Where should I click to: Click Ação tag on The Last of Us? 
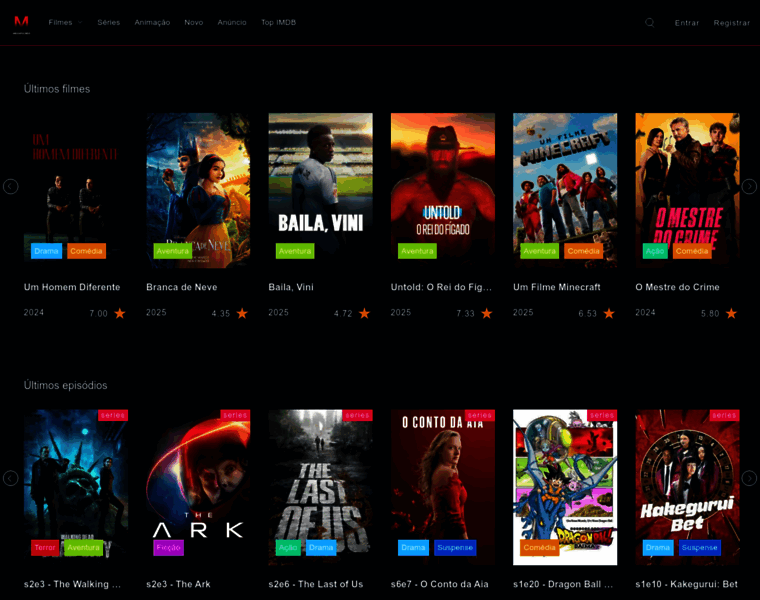pyautogui.click(x=288, y=548)
